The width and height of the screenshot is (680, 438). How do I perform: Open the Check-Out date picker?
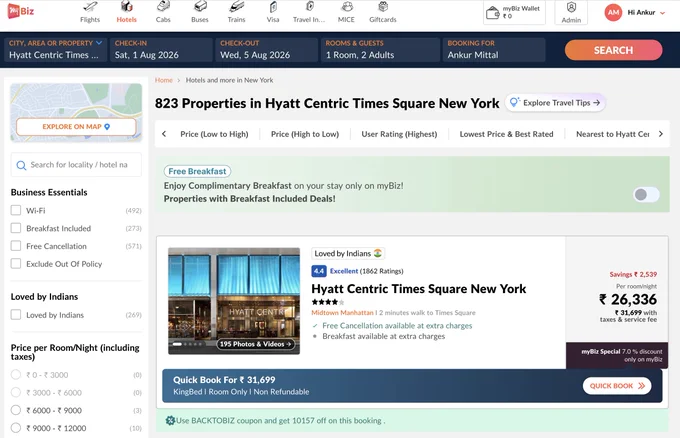(x=266, y=50)
